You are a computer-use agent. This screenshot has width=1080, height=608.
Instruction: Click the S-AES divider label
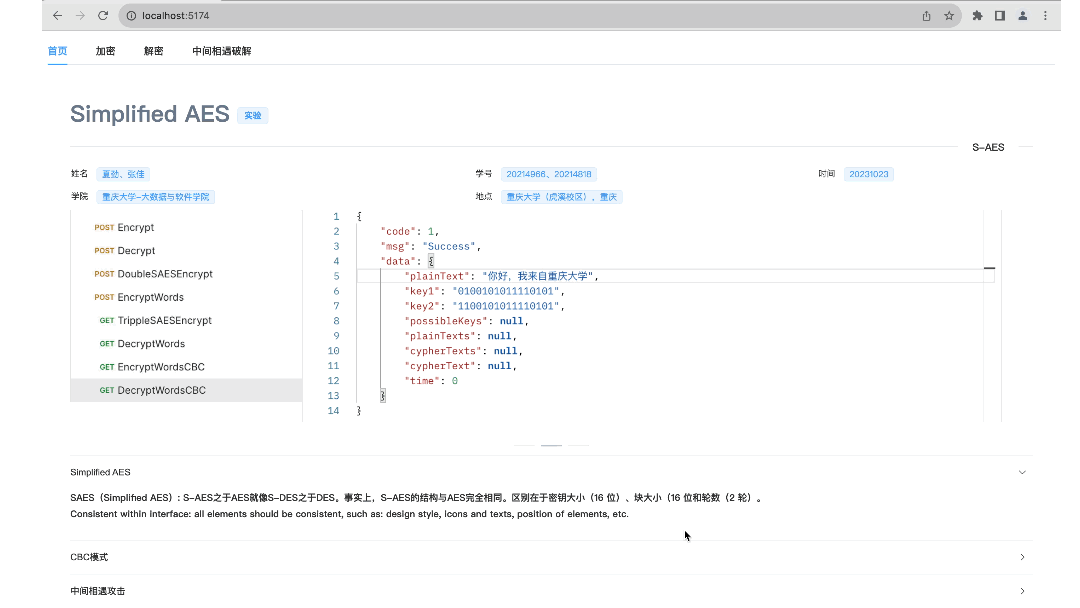click(988, 147)
